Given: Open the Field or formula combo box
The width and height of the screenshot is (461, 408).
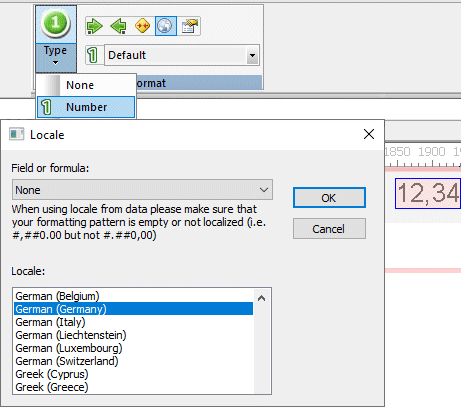Looking at the screenshot, I should (x=142, y=190).
